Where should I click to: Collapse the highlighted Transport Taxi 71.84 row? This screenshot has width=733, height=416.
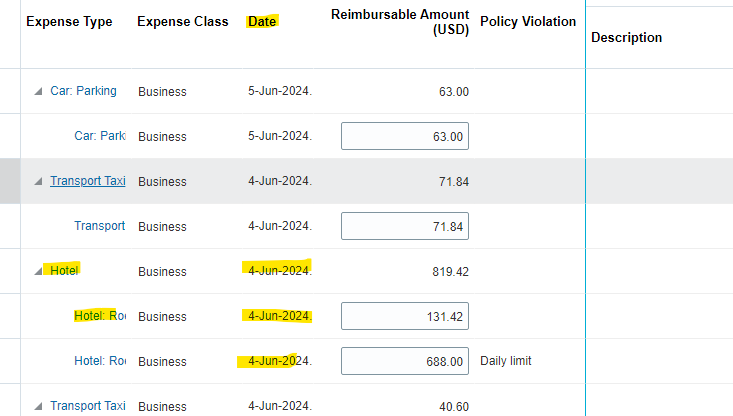pyautogui.click(x=38, y=181)
